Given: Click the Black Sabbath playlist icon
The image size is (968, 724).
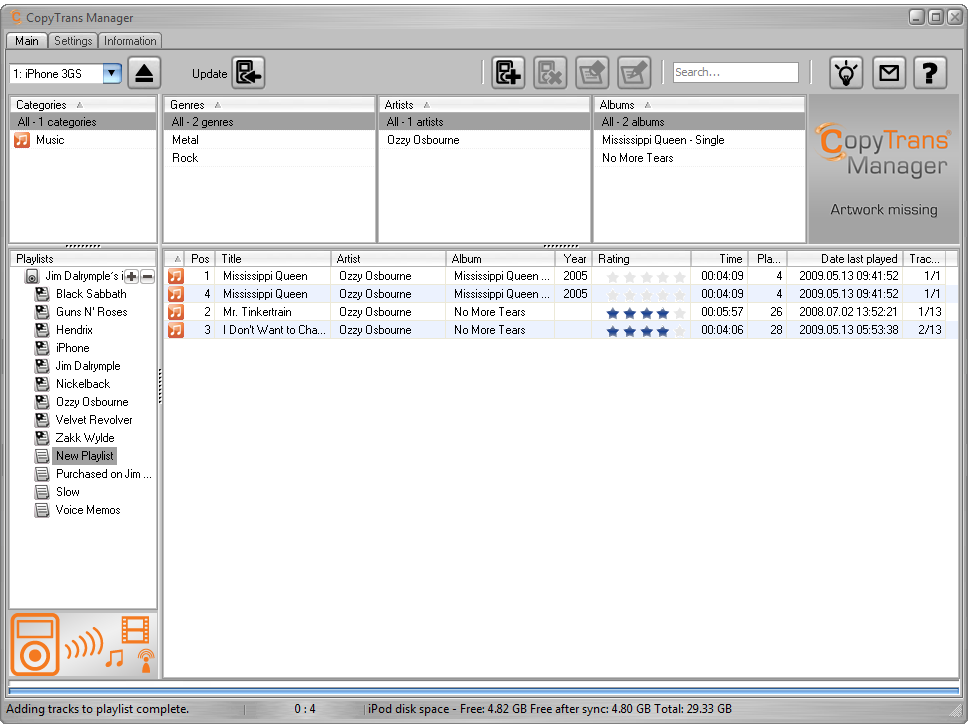Looking at the screenshot, I should (42, 294).
